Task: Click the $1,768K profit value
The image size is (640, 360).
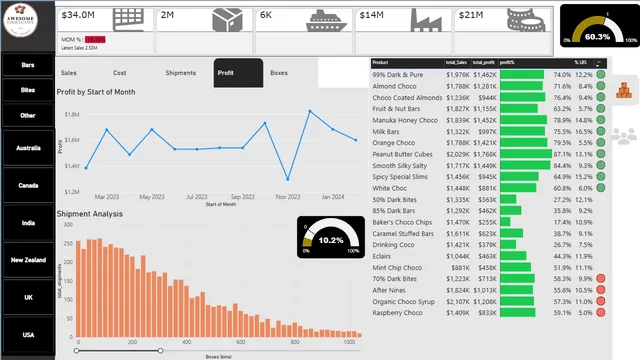Action: coord(485,154)
